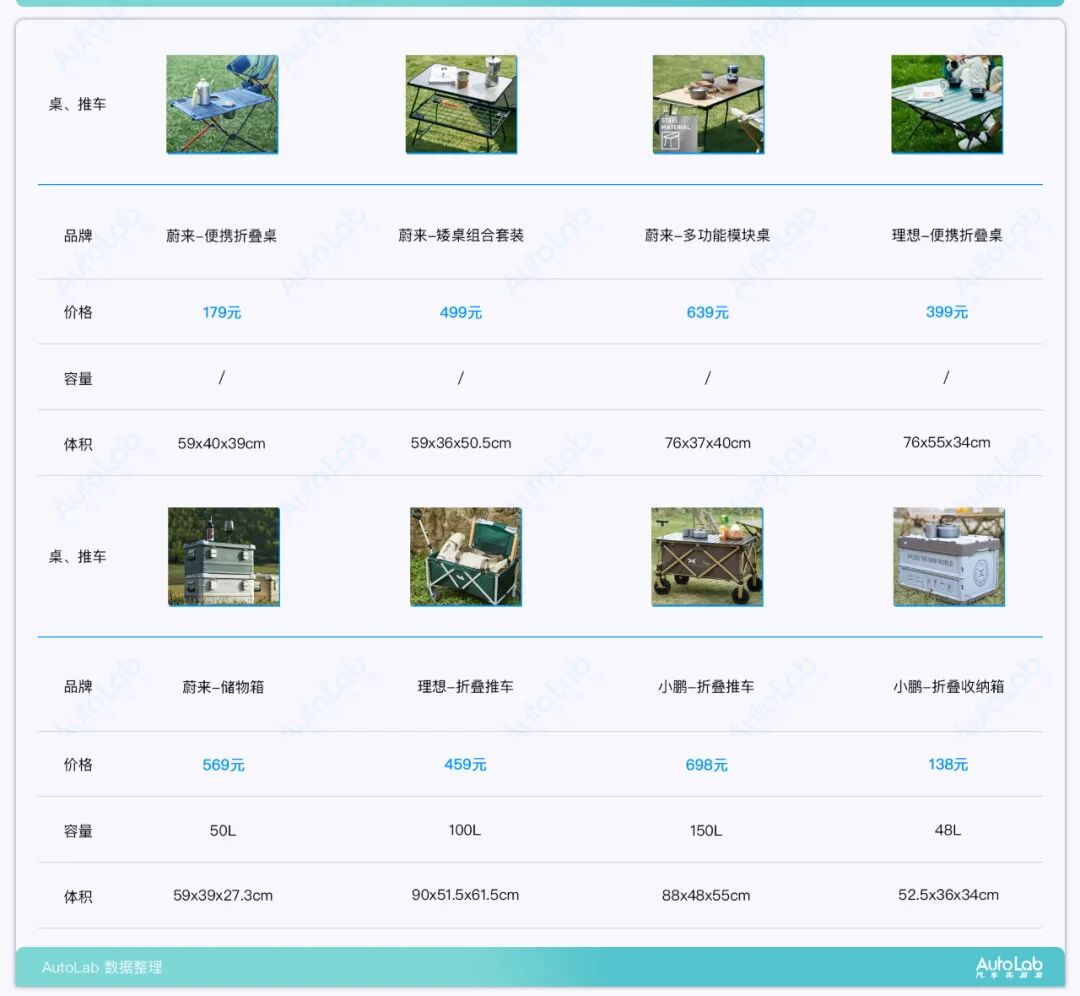This screenshot has width=1080, height=996.
Task: Click the 179元 price
Action: (222, 313)
